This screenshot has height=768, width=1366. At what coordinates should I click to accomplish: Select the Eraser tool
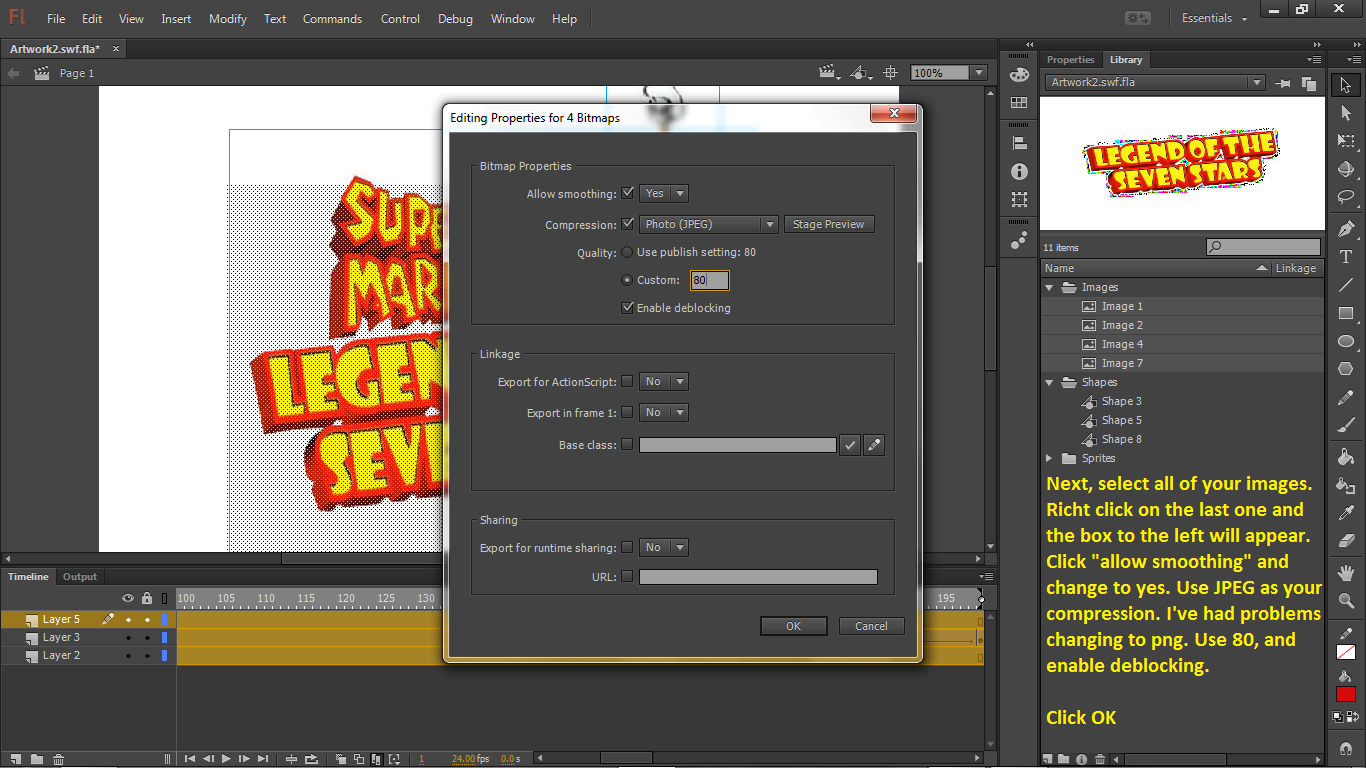click(1346, 541)
